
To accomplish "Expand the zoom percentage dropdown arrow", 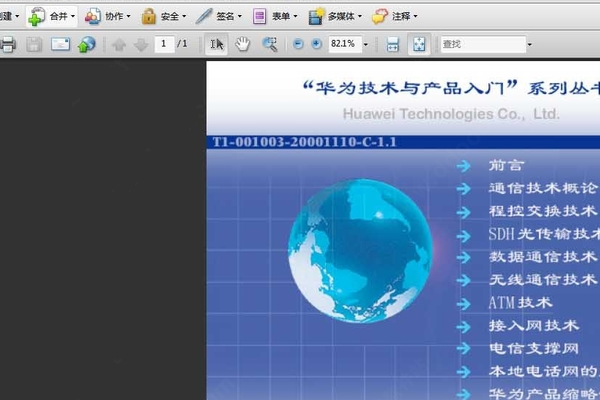I will 366,45.
